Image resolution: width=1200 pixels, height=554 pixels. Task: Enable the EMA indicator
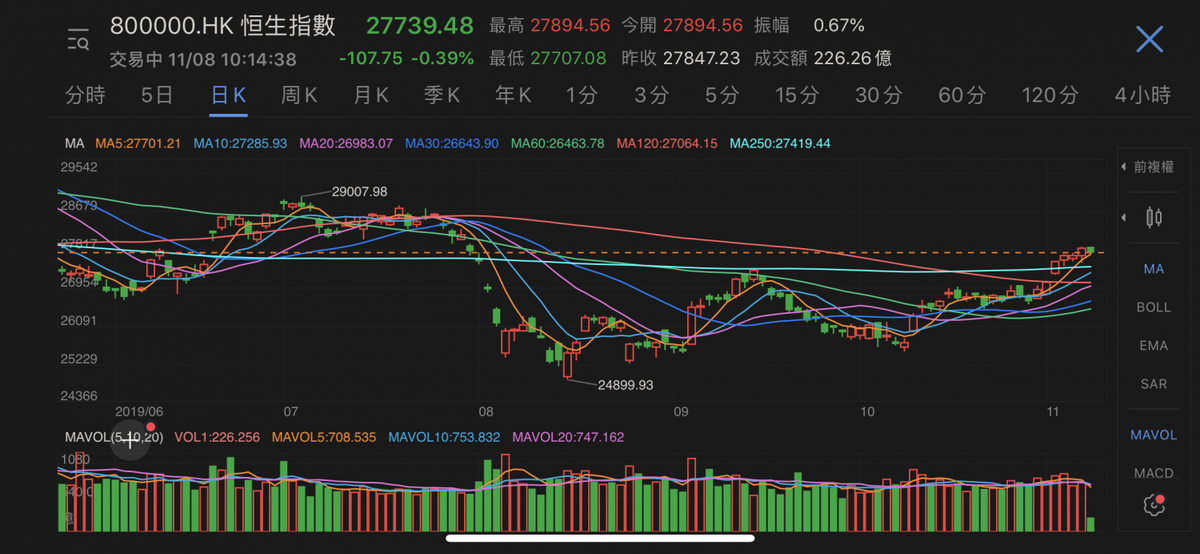coord(1153,346)
